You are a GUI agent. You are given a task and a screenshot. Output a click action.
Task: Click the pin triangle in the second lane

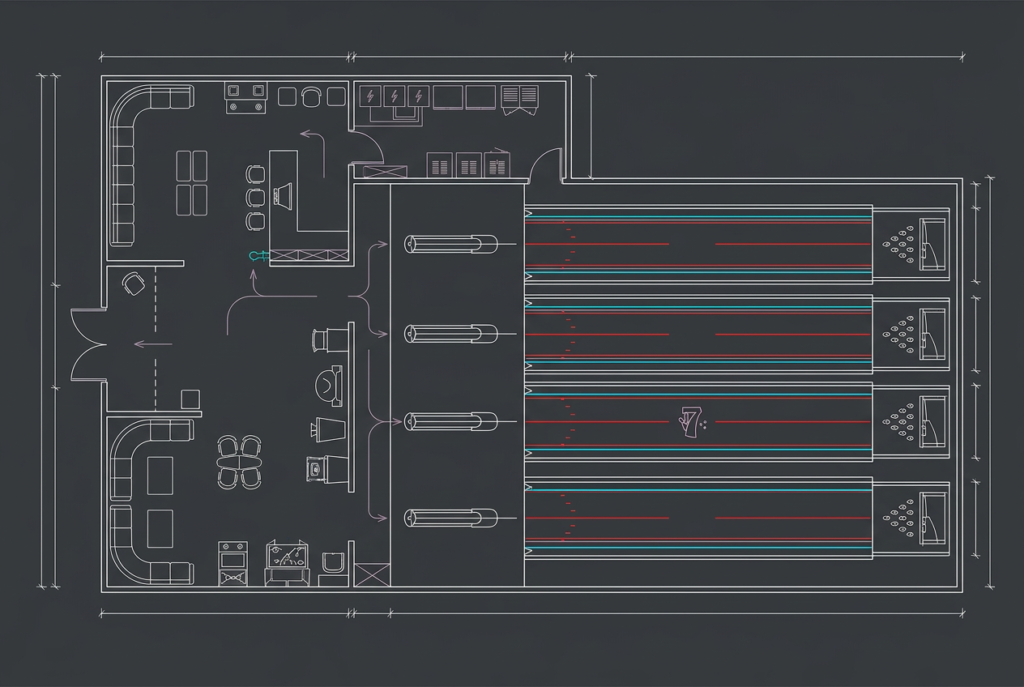[900, 335]
